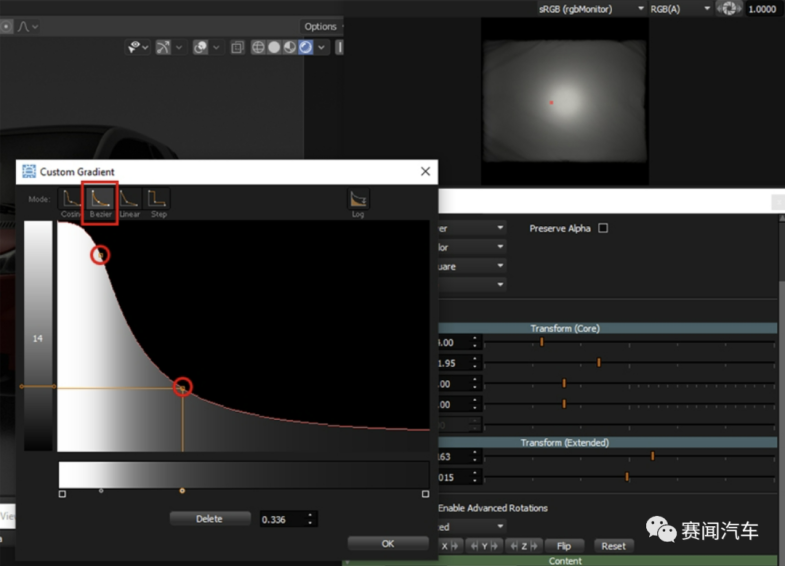Image resolution: width=785 pixels, height=566 pixels.
Task: Toggle the X-ray view icon
Action: [x=237, y=47]
